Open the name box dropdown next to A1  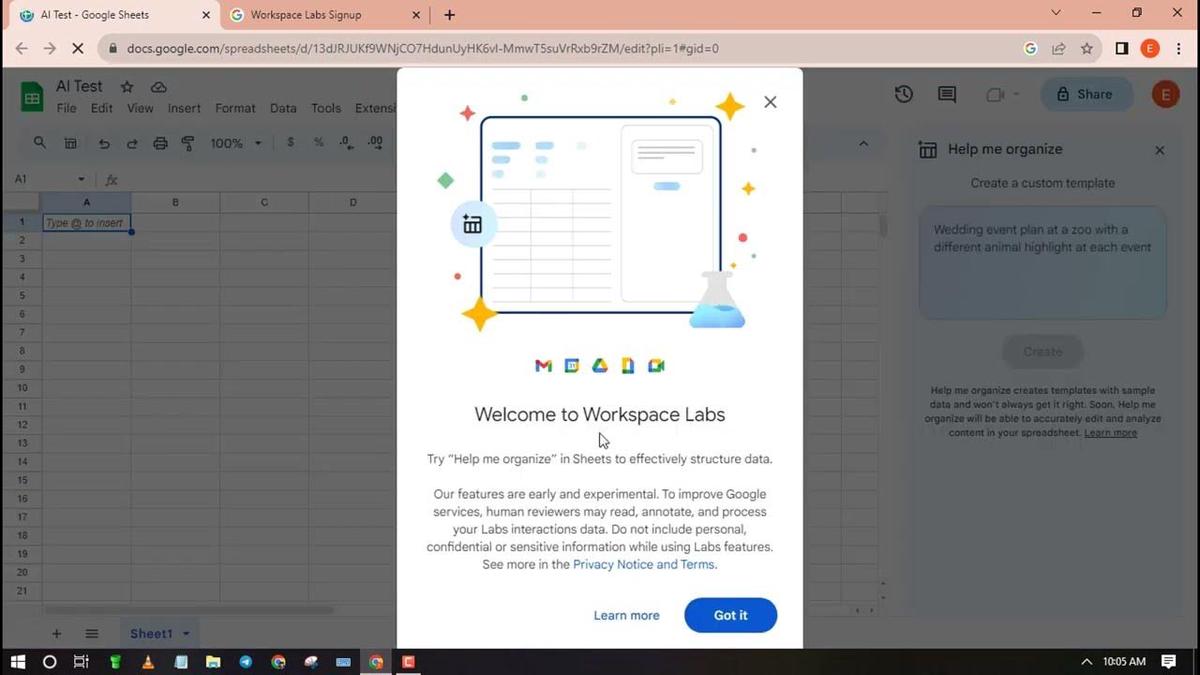point(80,178)
